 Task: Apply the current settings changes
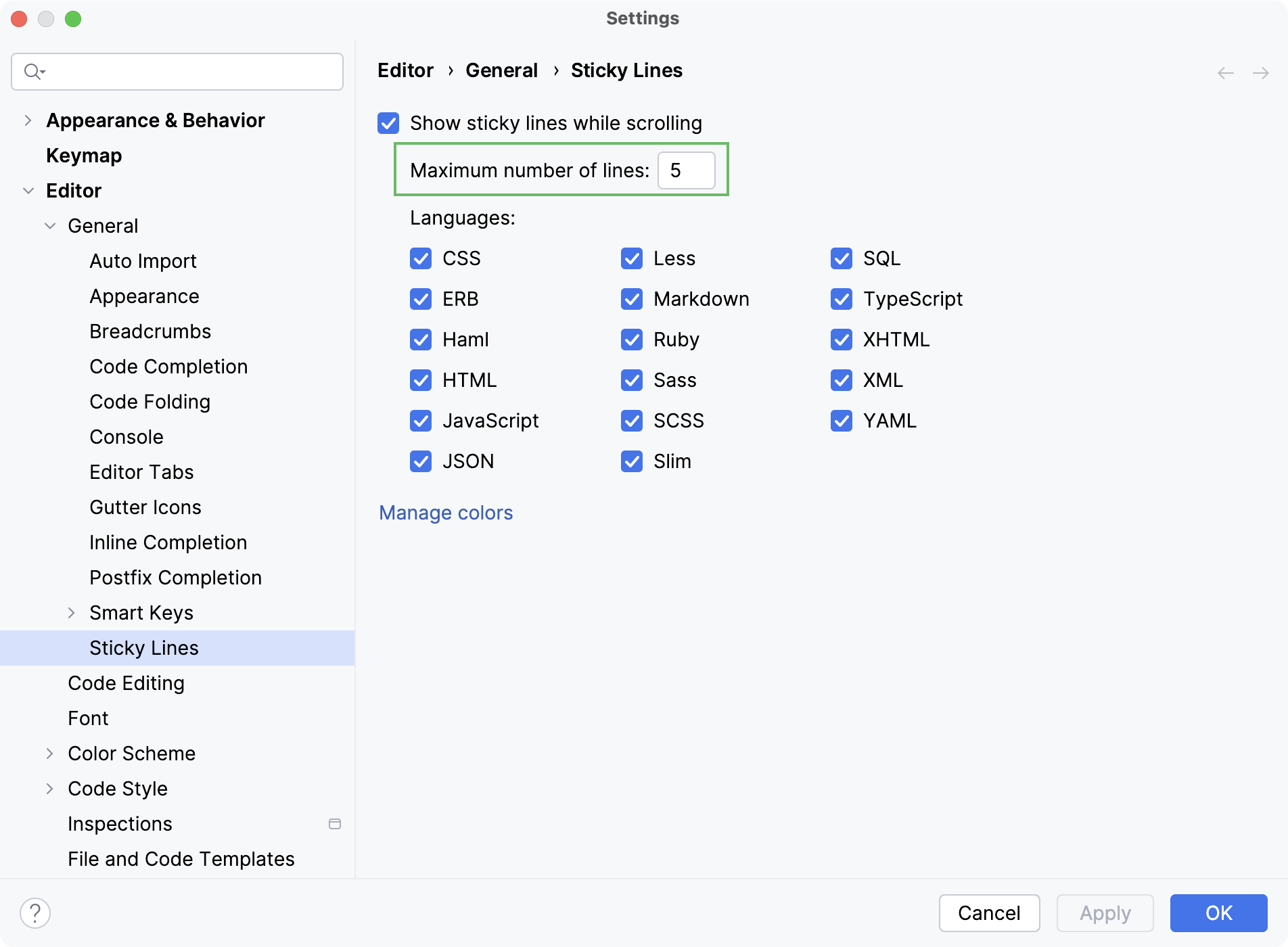click(1104, 913)
